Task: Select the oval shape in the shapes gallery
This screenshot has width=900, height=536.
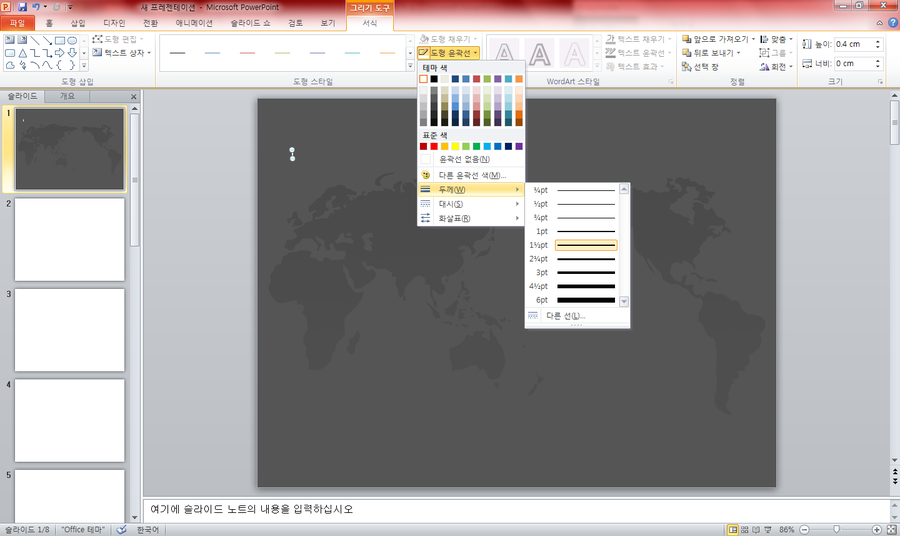Action: (x=72, y=41)
